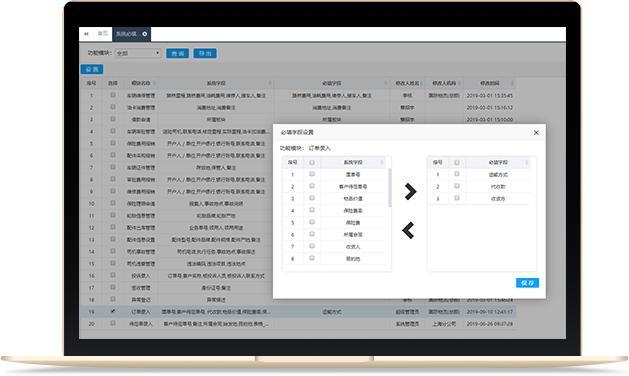Tick row 8 (目的地) checkbox in the left list

pos(312,258)
